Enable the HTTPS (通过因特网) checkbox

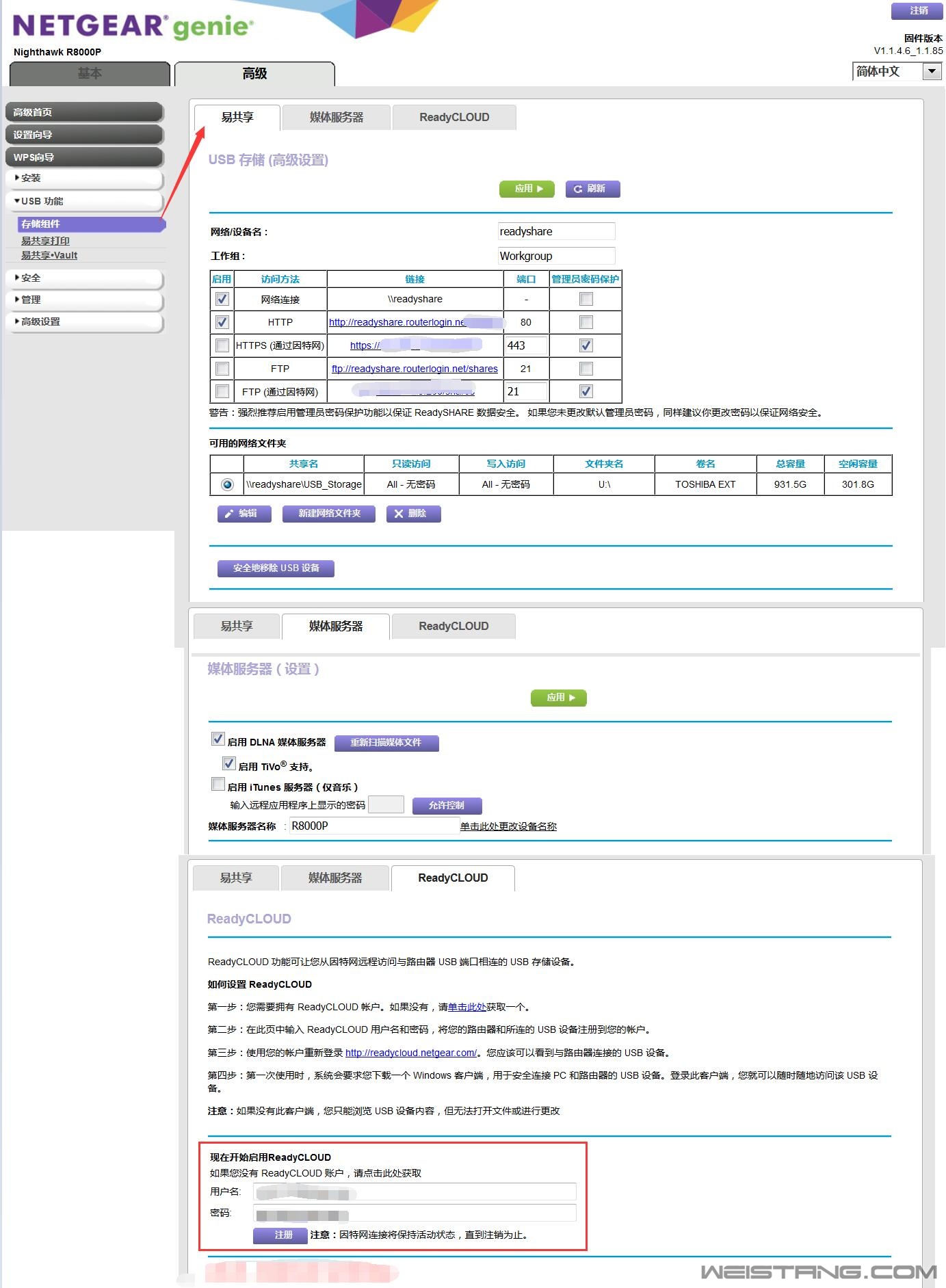222,345
